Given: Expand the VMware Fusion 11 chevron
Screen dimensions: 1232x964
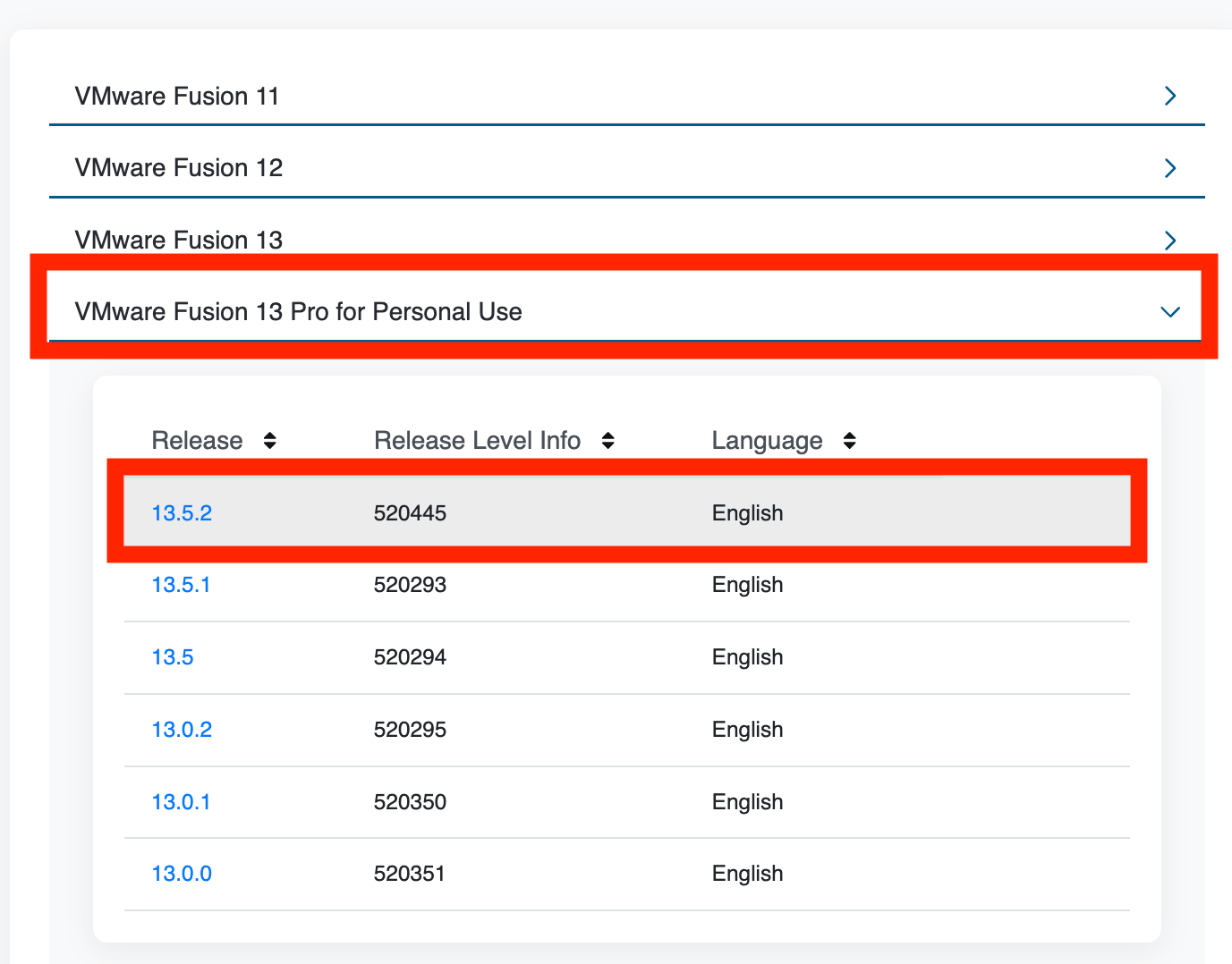Looking at the screenshot, I should [1169, 96].
